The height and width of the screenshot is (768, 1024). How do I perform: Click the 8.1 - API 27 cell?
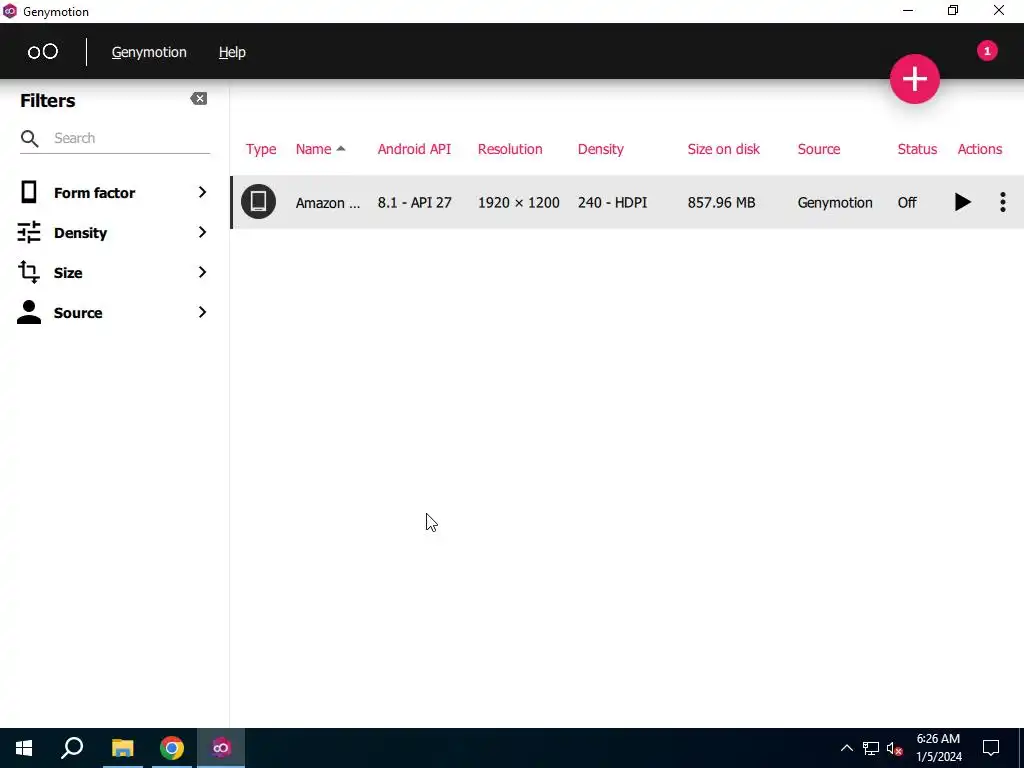[x=415, y=202]
